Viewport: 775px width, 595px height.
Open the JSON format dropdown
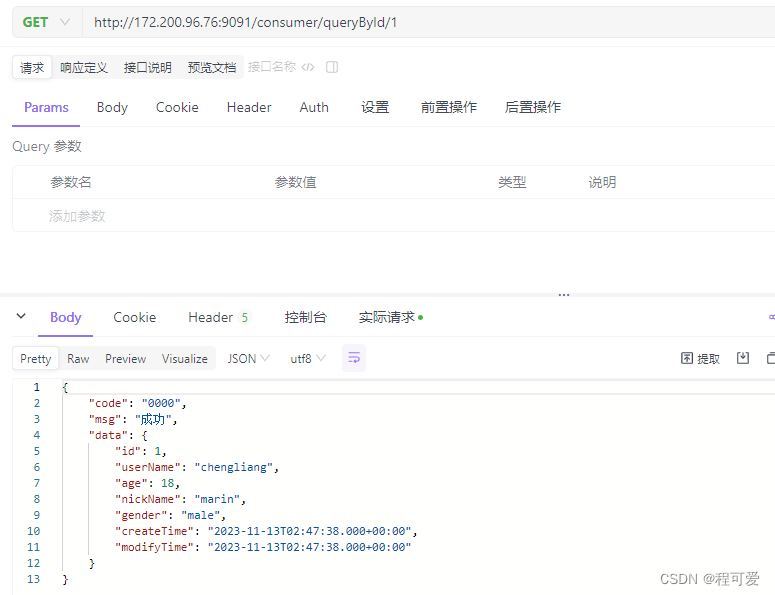point(248,358)
